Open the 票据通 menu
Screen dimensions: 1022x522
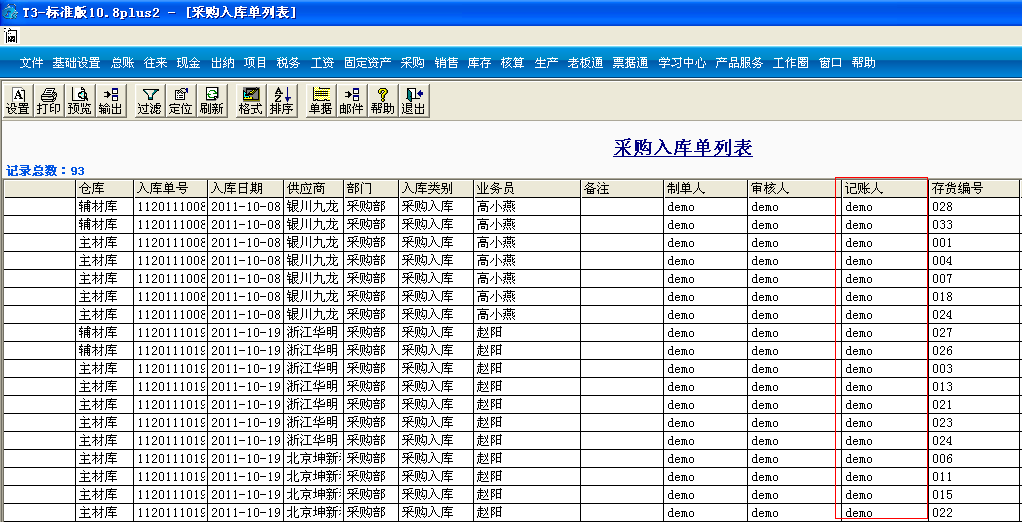click(x=630, y=63)
